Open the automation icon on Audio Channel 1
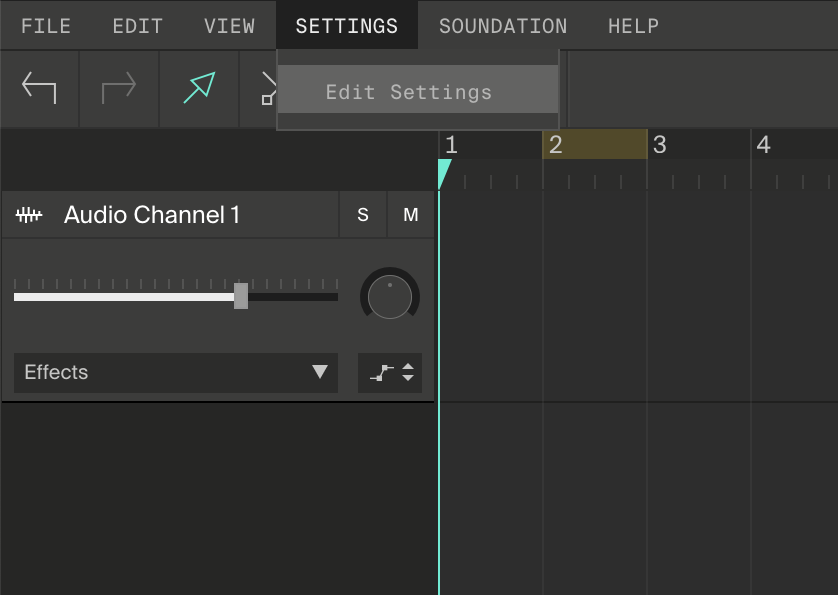This screenshot has width=838, height=595. coord(380,372)
